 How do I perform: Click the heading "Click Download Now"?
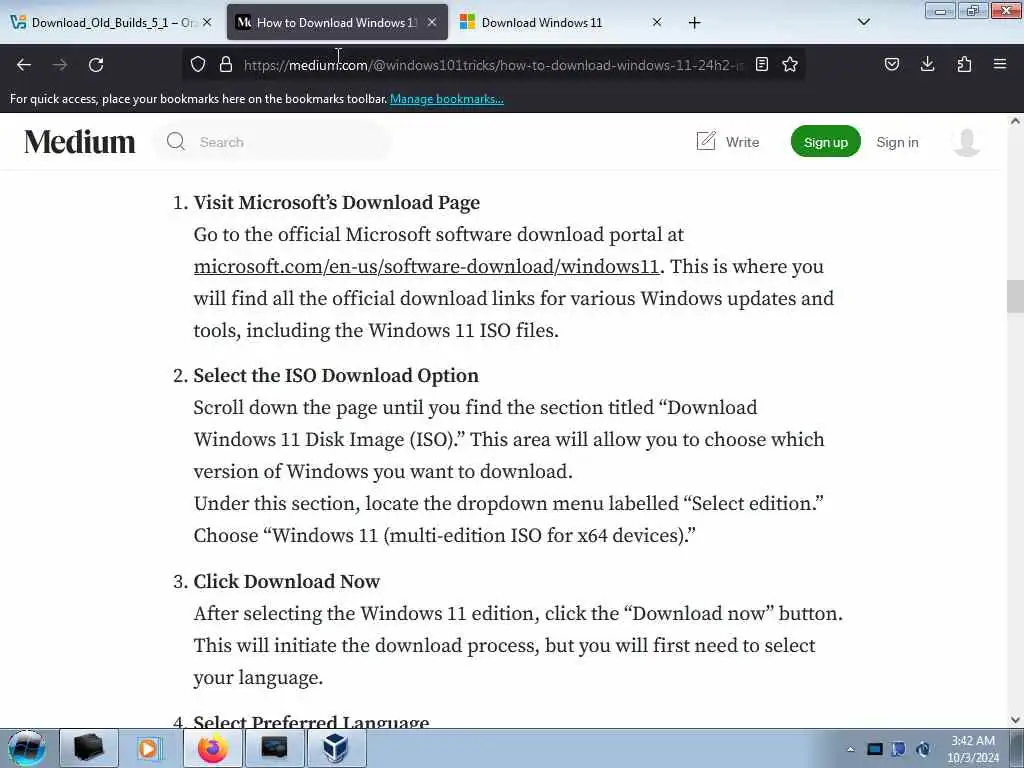coord(287,581)
